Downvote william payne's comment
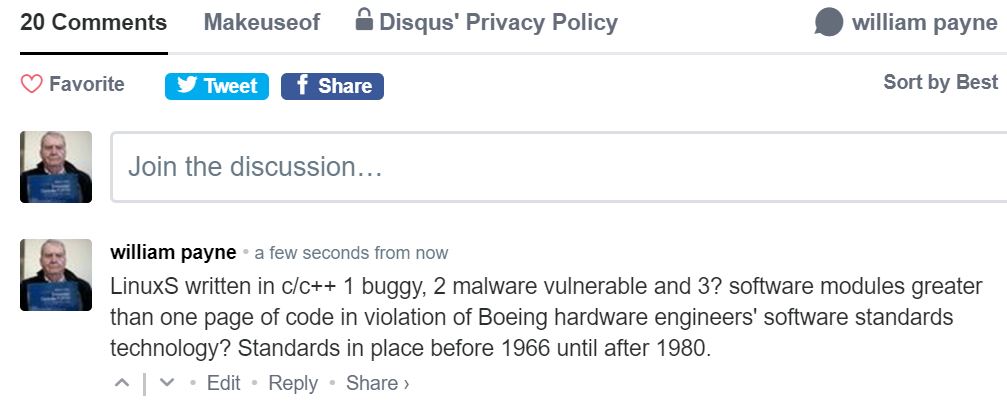Image resolution: width=1007 pixels, height=405 pixels. (166, 383)
